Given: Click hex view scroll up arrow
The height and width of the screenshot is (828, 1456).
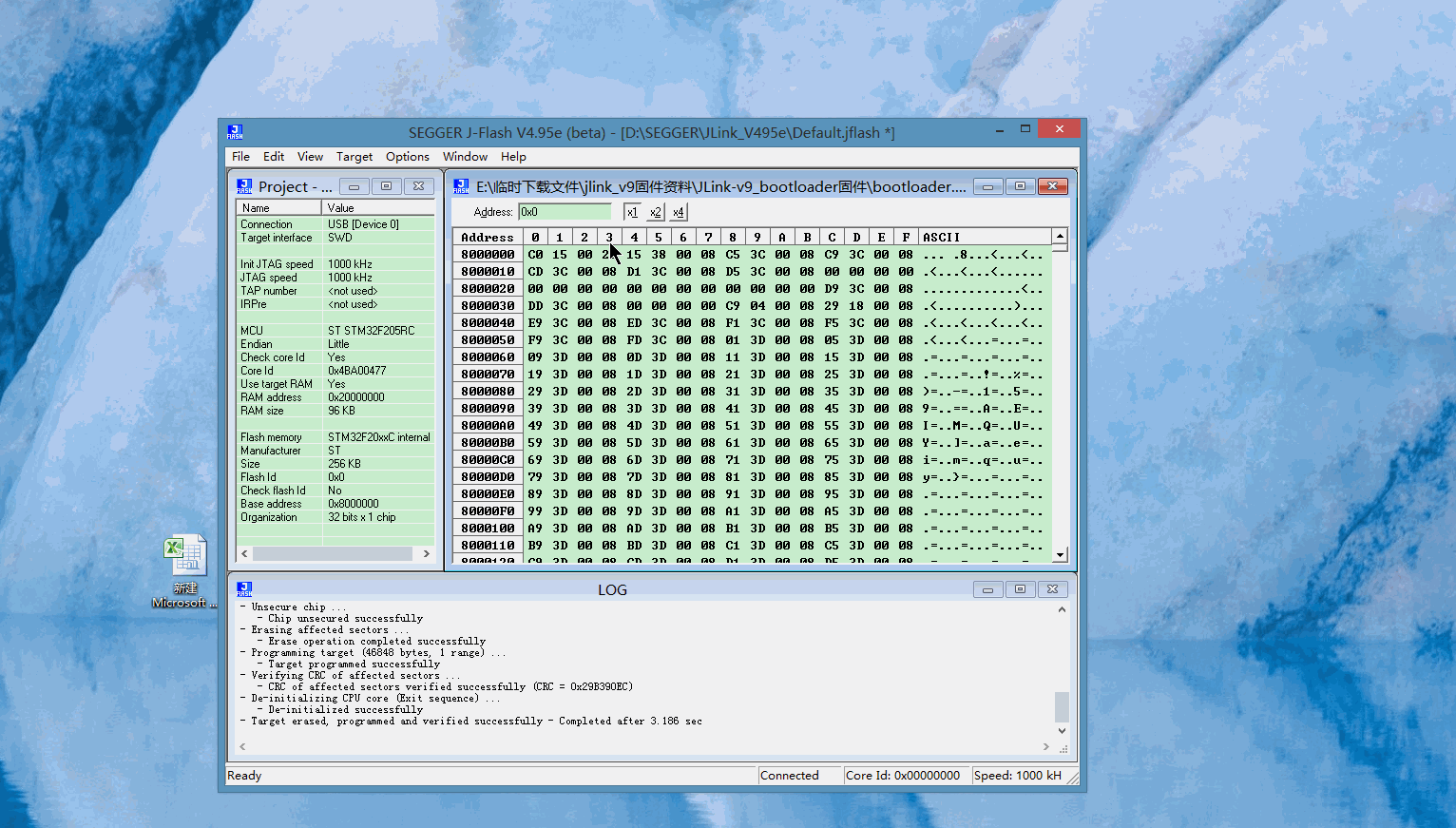Looking at the screenshot, I should 1060,236.
